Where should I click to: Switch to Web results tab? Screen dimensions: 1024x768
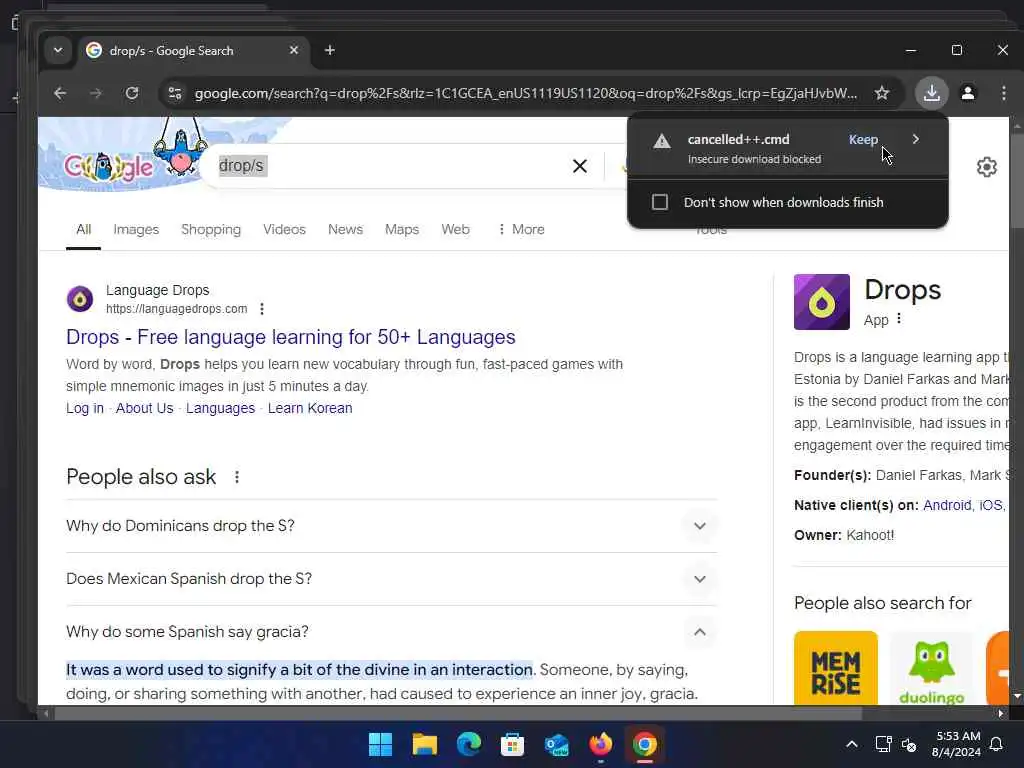[x=455, y=229]
